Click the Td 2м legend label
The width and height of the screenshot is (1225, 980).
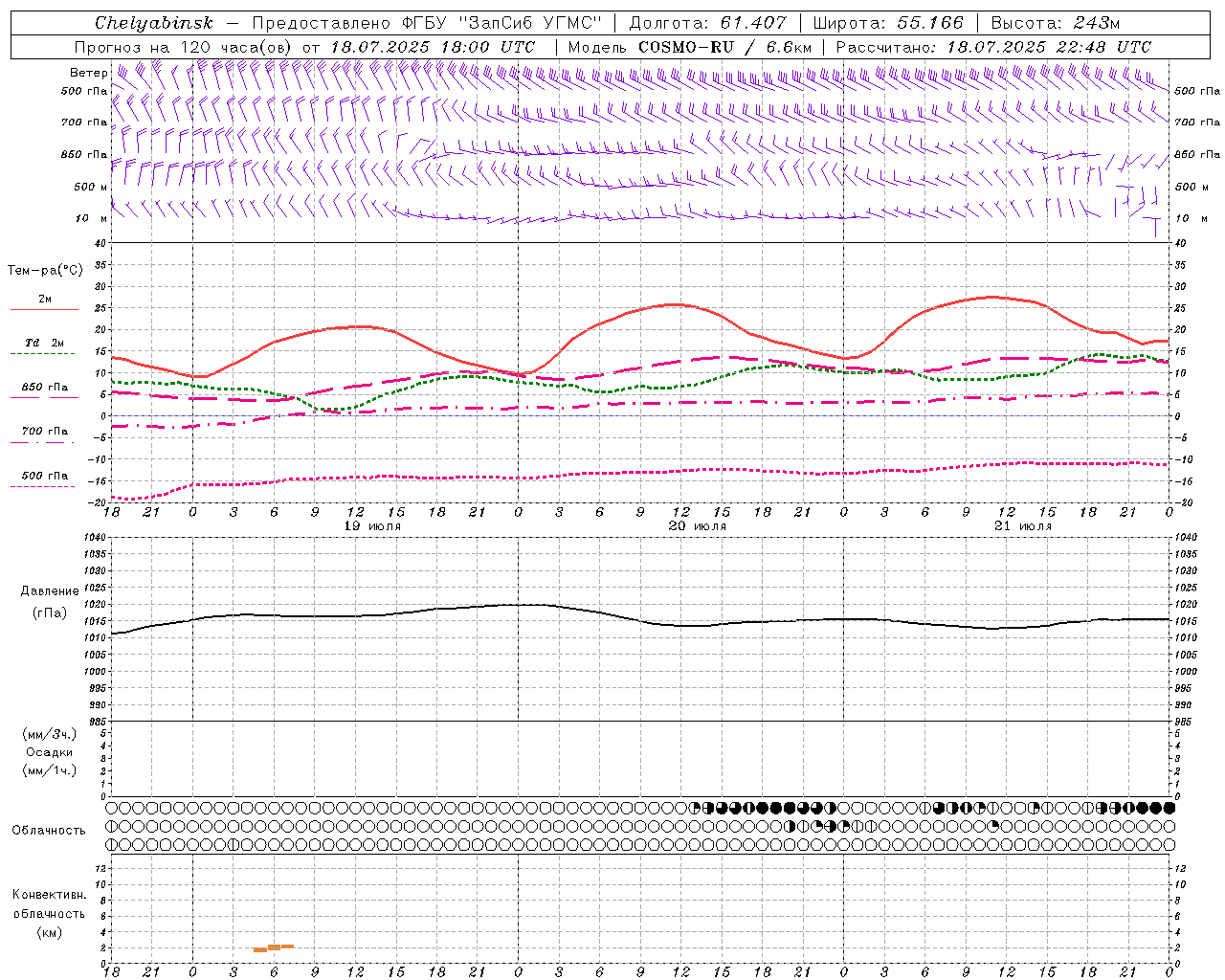coord(45,343)
